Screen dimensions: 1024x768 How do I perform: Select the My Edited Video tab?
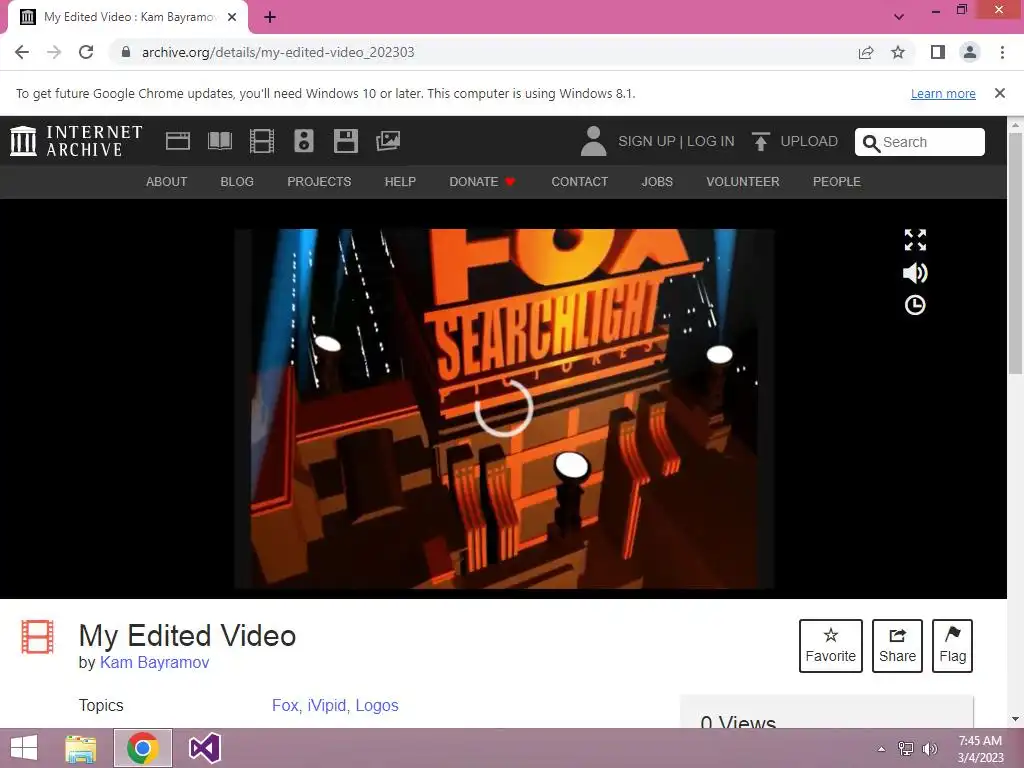[x=128, y=18]
